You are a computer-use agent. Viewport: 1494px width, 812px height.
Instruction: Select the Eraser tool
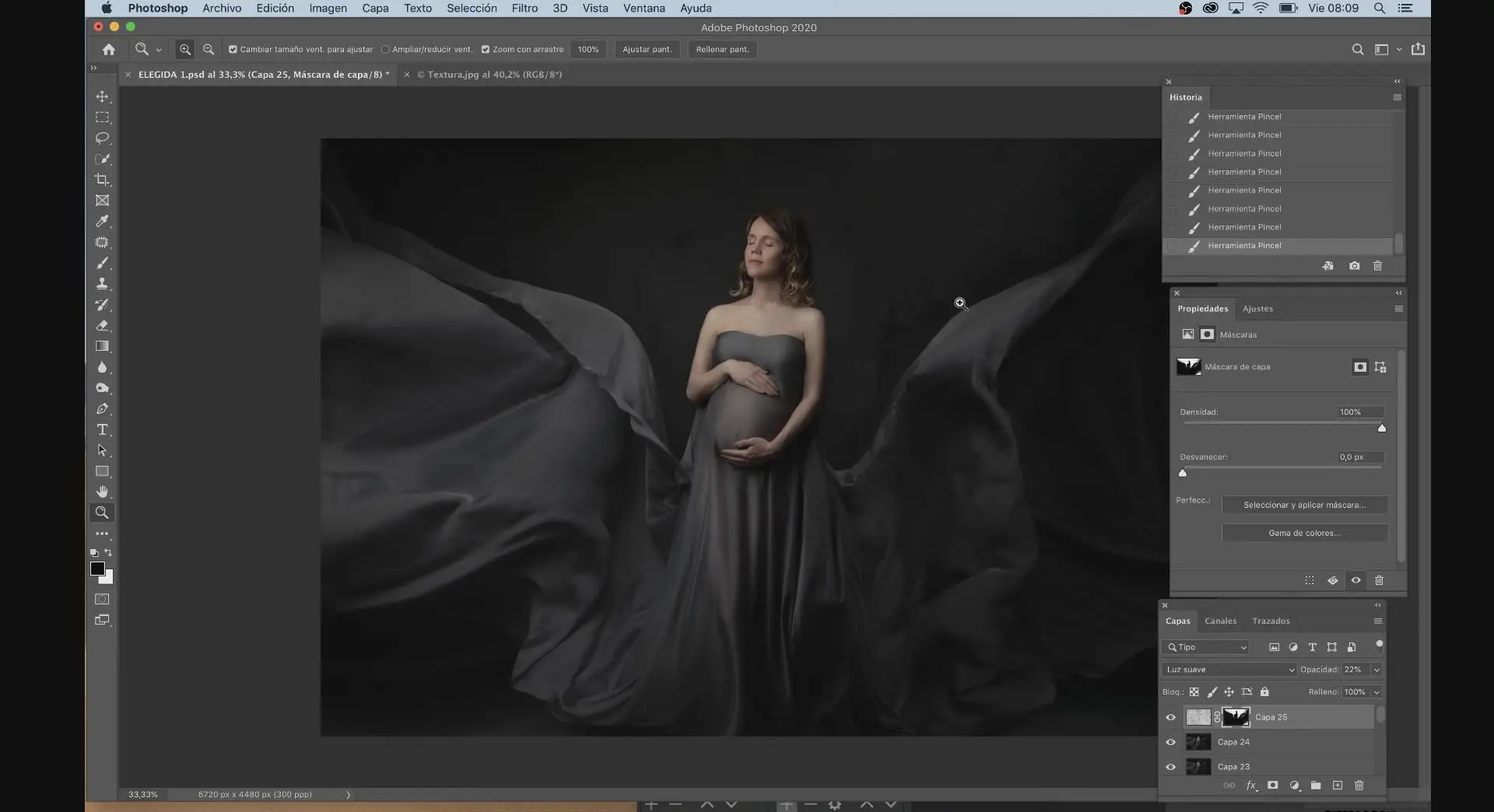[102, 326]
